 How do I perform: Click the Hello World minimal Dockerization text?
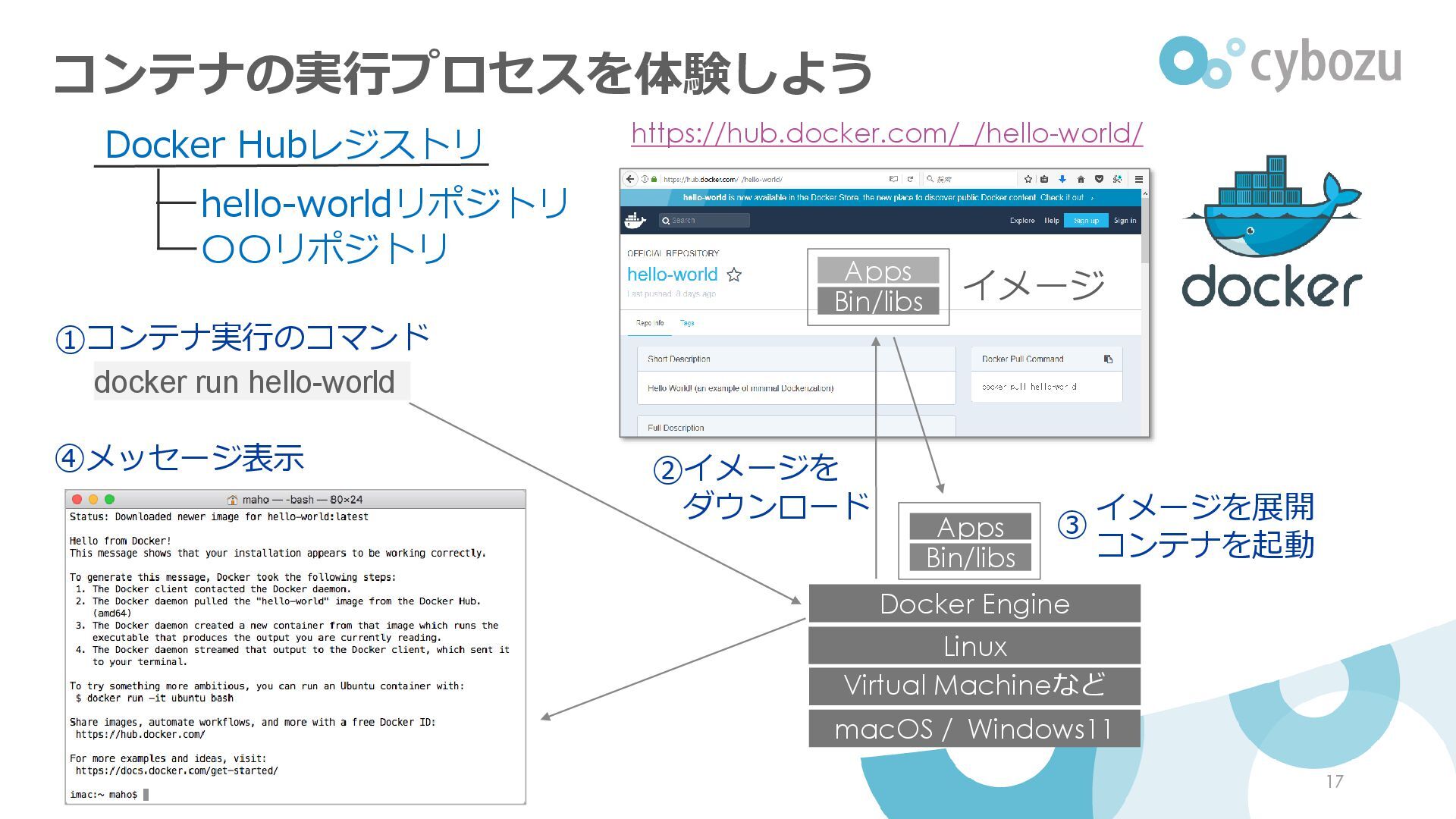(x=740, y=388)
